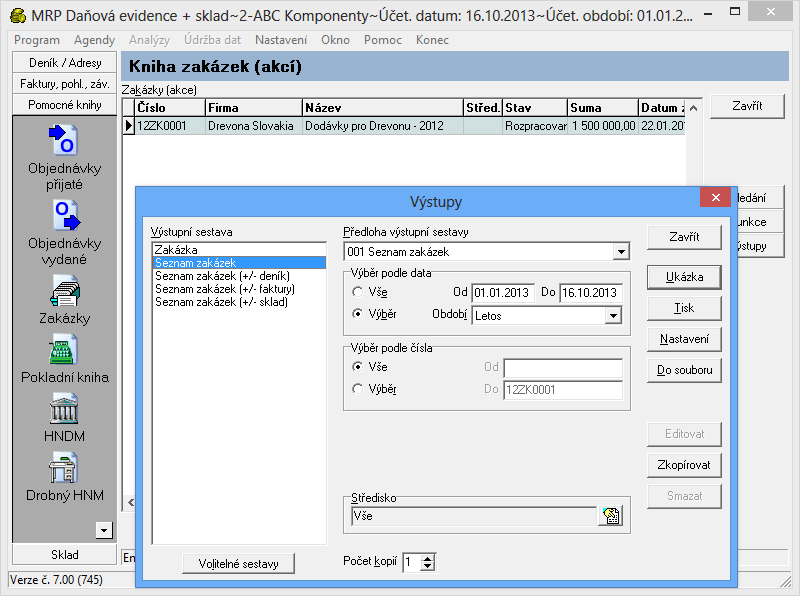Adjust Počet kopií spinner arrows
800x596 pixels.
pos(428,563)
